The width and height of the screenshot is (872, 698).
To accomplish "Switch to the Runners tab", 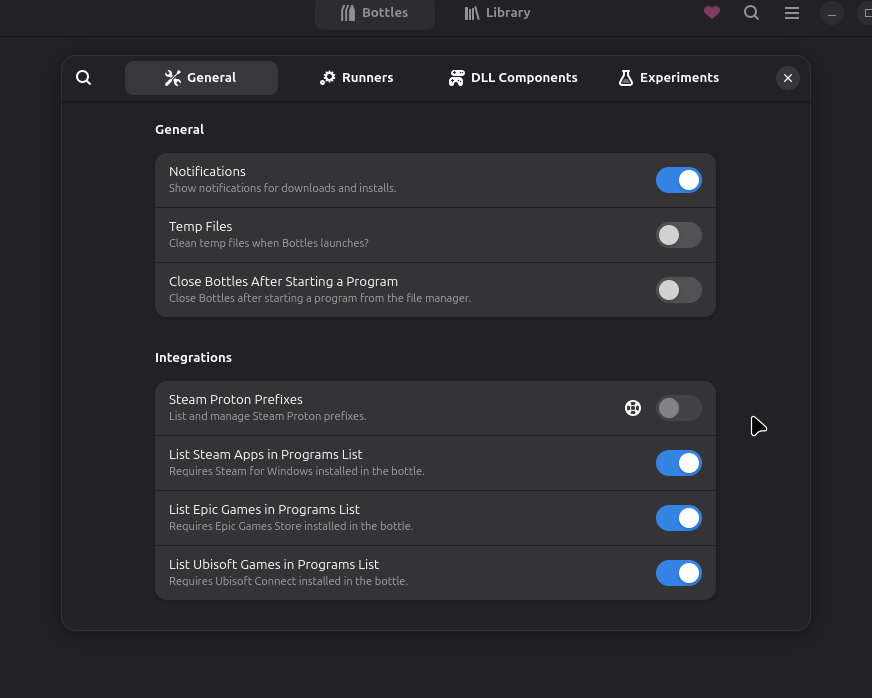I will click(356, 78).
